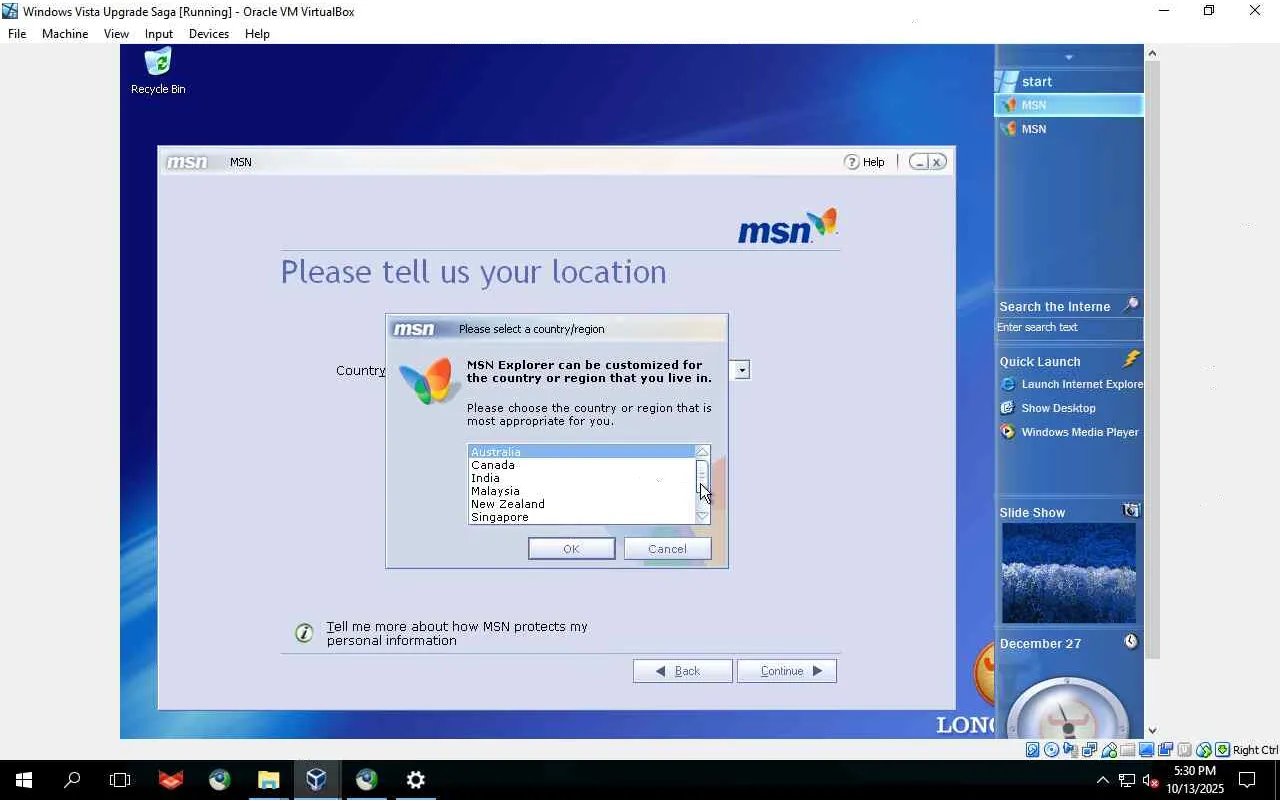Viewport: 1280px width, 800px height.
Task: Click the country list's scrollbar thumb
Action: [702, 476]
